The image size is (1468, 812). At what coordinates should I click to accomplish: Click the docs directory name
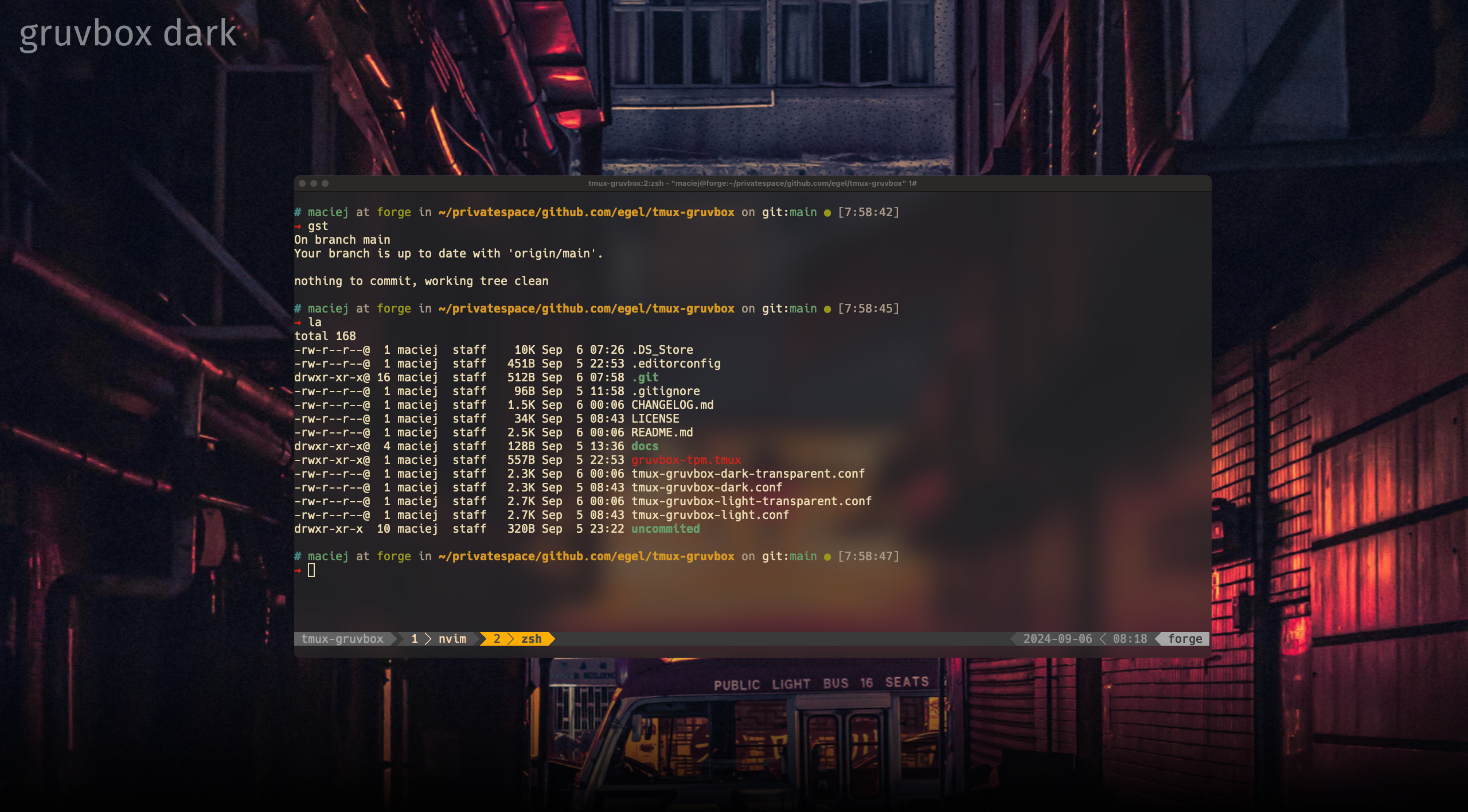pyautogui.click(x=645, y=446)
